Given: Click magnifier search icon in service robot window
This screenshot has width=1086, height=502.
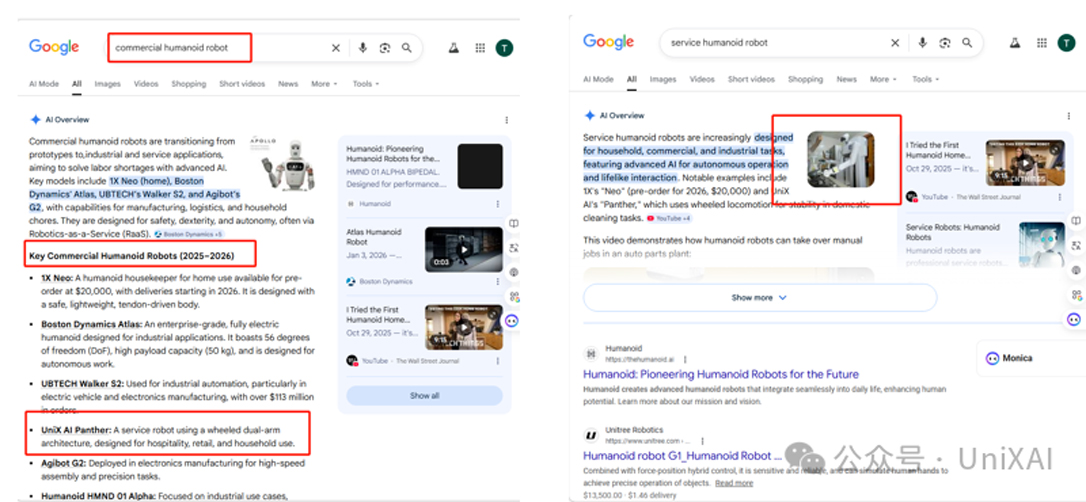Looking at the screenshot, I should click(x=967, y=43).
